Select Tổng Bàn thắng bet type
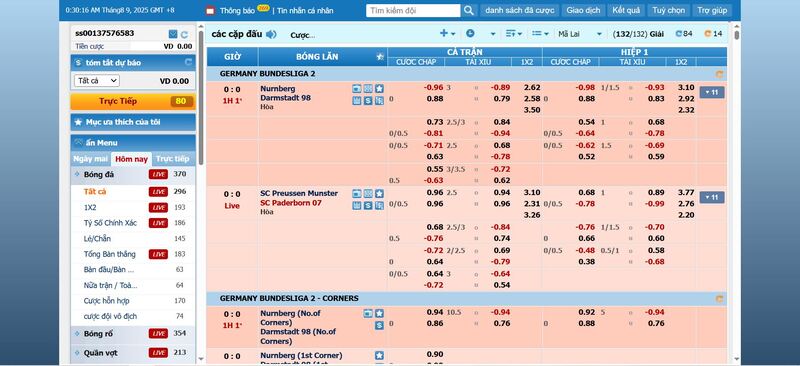This screenshot has height=366, width=800. [x=110, y=254]
